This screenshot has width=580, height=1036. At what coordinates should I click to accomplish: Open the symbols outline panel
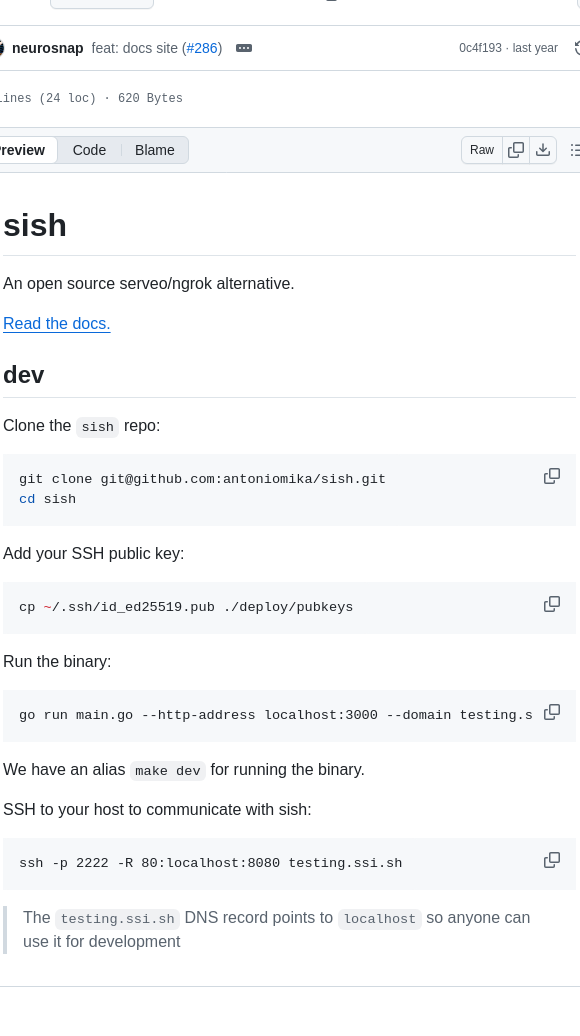[x=575, y=150]
